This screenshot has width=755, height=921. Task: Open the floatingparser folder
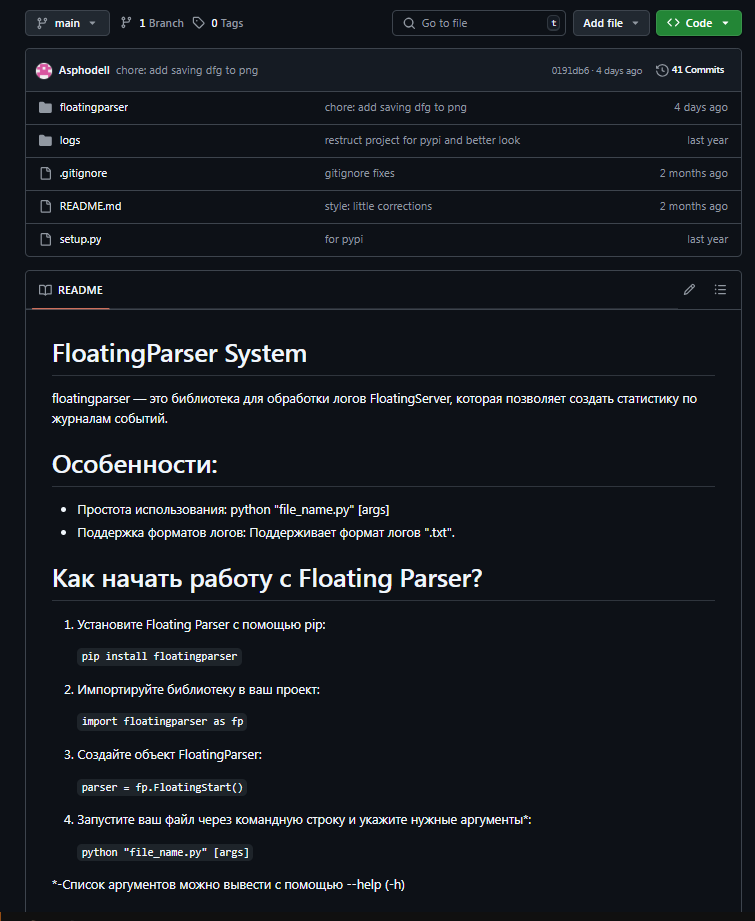[93, 107]
